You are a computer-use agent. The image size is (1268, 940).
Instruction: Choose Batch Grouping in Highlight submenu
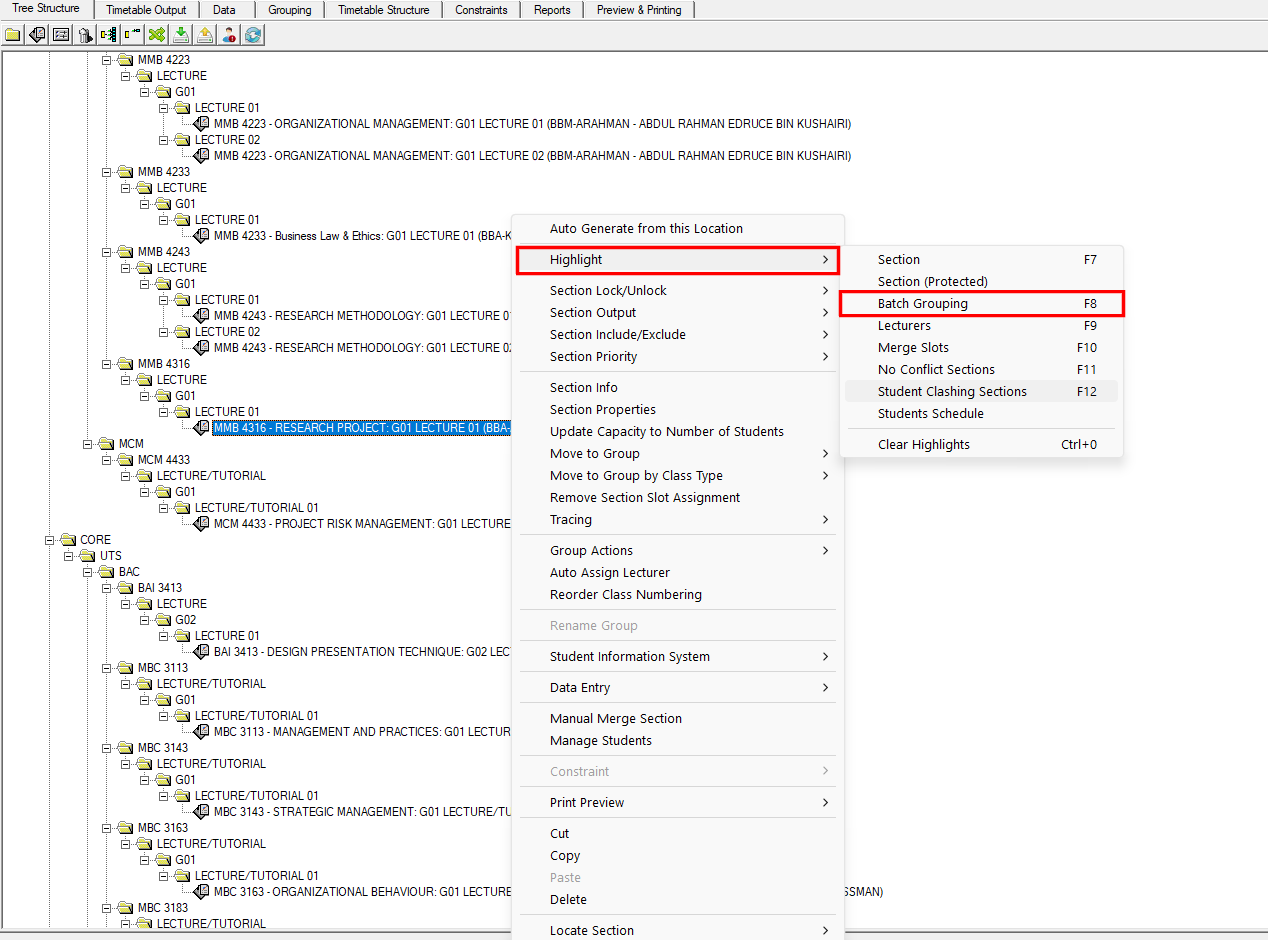[981, 303]
